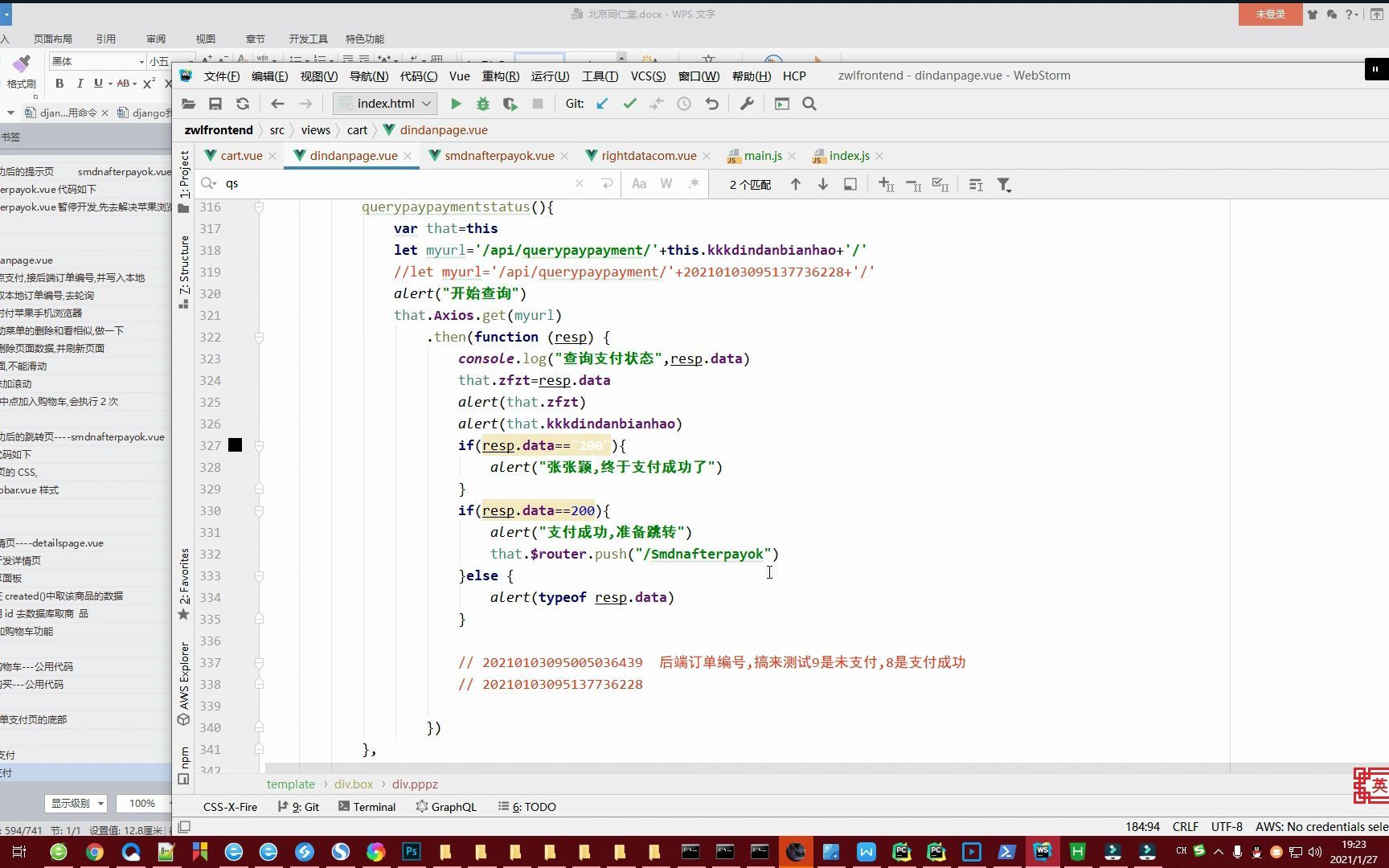Switch to the smdnafterpayok.vue tab
The width and height of the screenshot is (1389, 868).
coord(499,156)
